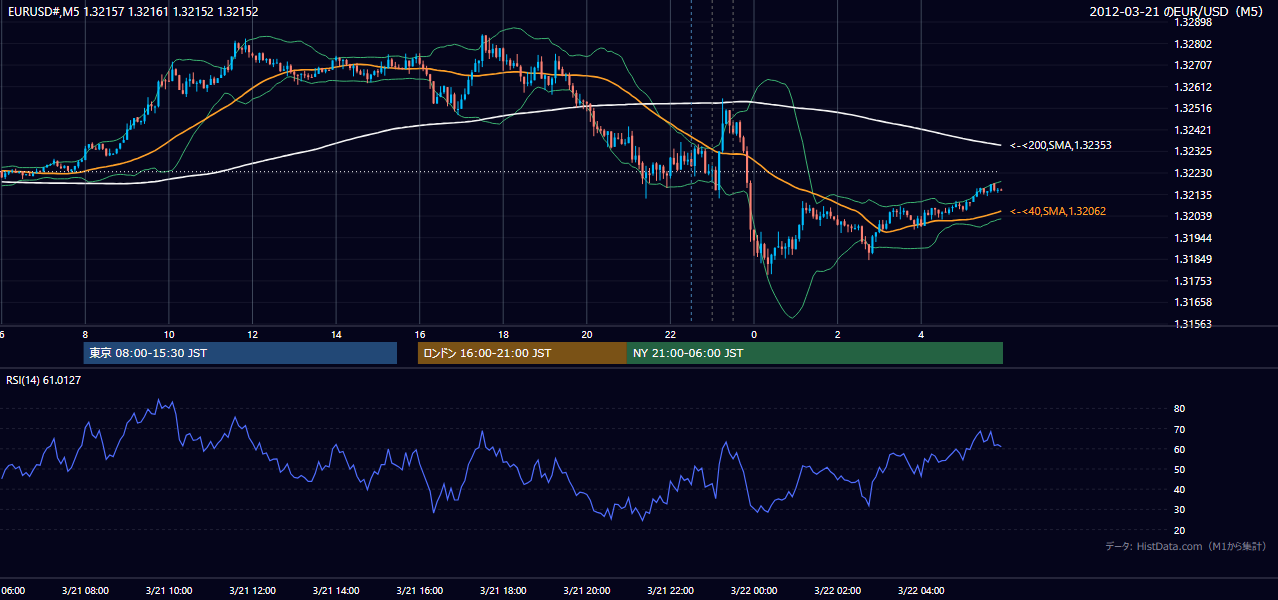Click the bottom time label 3/21 18:00

coord(503,590)
